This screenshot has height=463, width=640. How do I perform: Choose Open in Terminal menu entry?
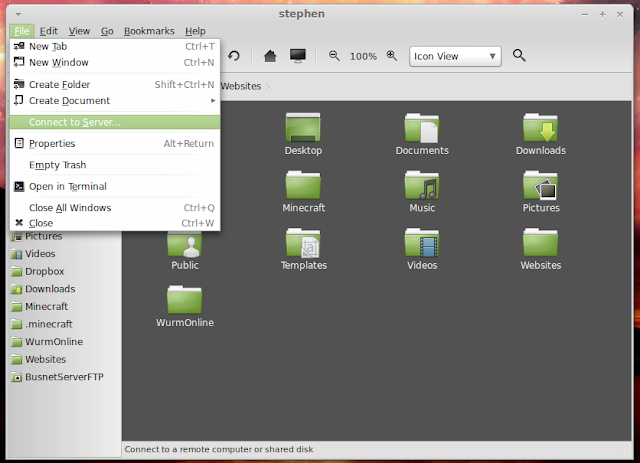pyautogui.click(x=115, y=187)
